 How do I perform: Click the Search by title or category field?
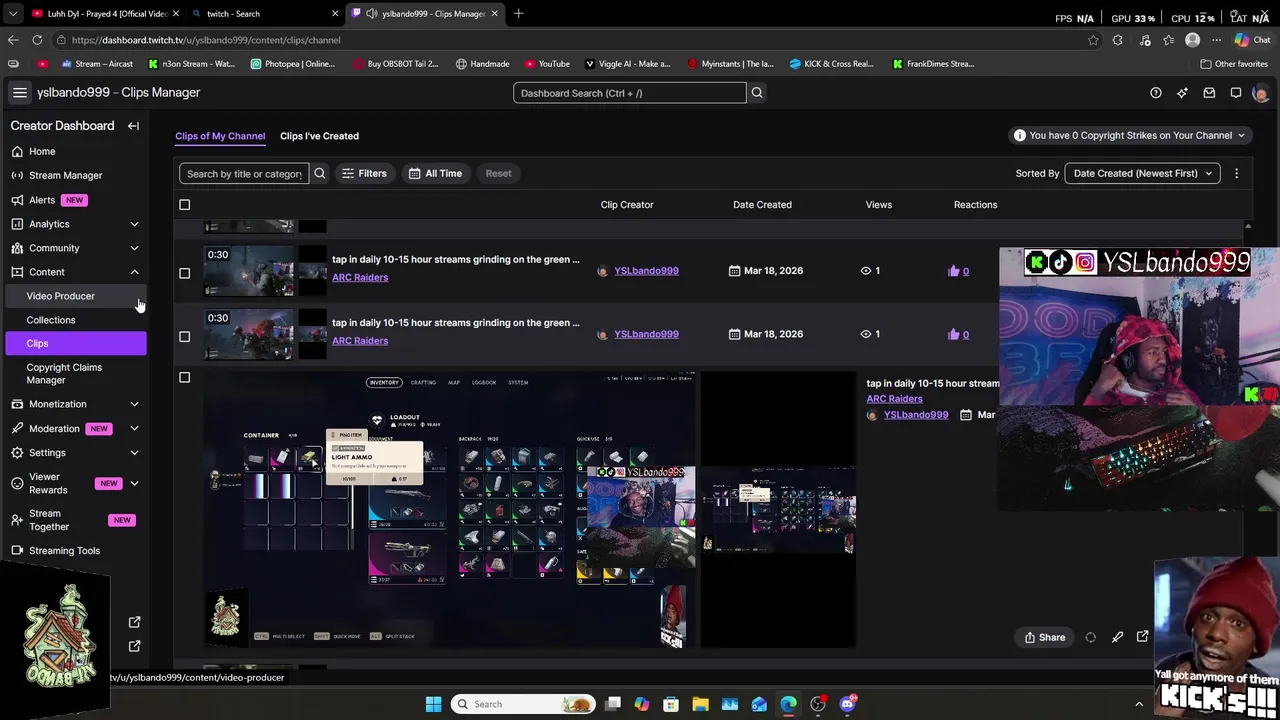coord(244,173)
